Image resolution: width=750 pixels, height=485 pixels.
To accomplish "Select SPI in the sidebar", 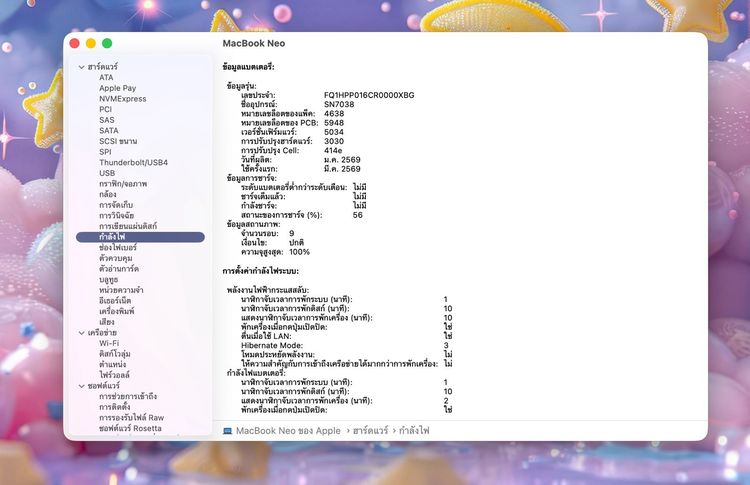I will (x=105, y=152).
